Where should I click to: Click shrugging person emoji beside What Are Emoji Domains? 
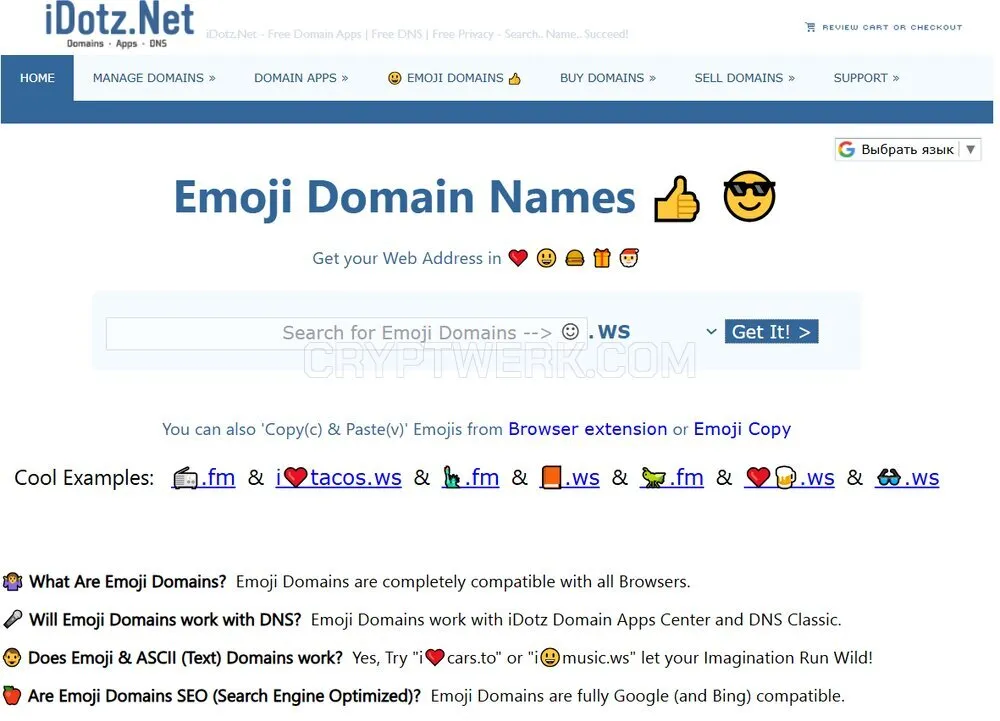12,581
